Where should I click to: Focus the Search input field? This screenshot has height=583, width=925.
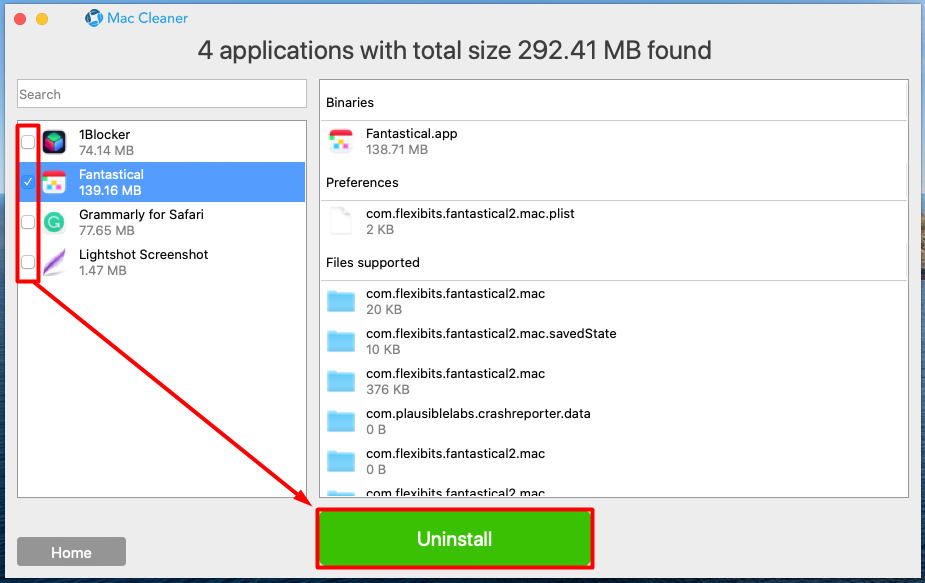pyautogui.click(x=162, y=94)
